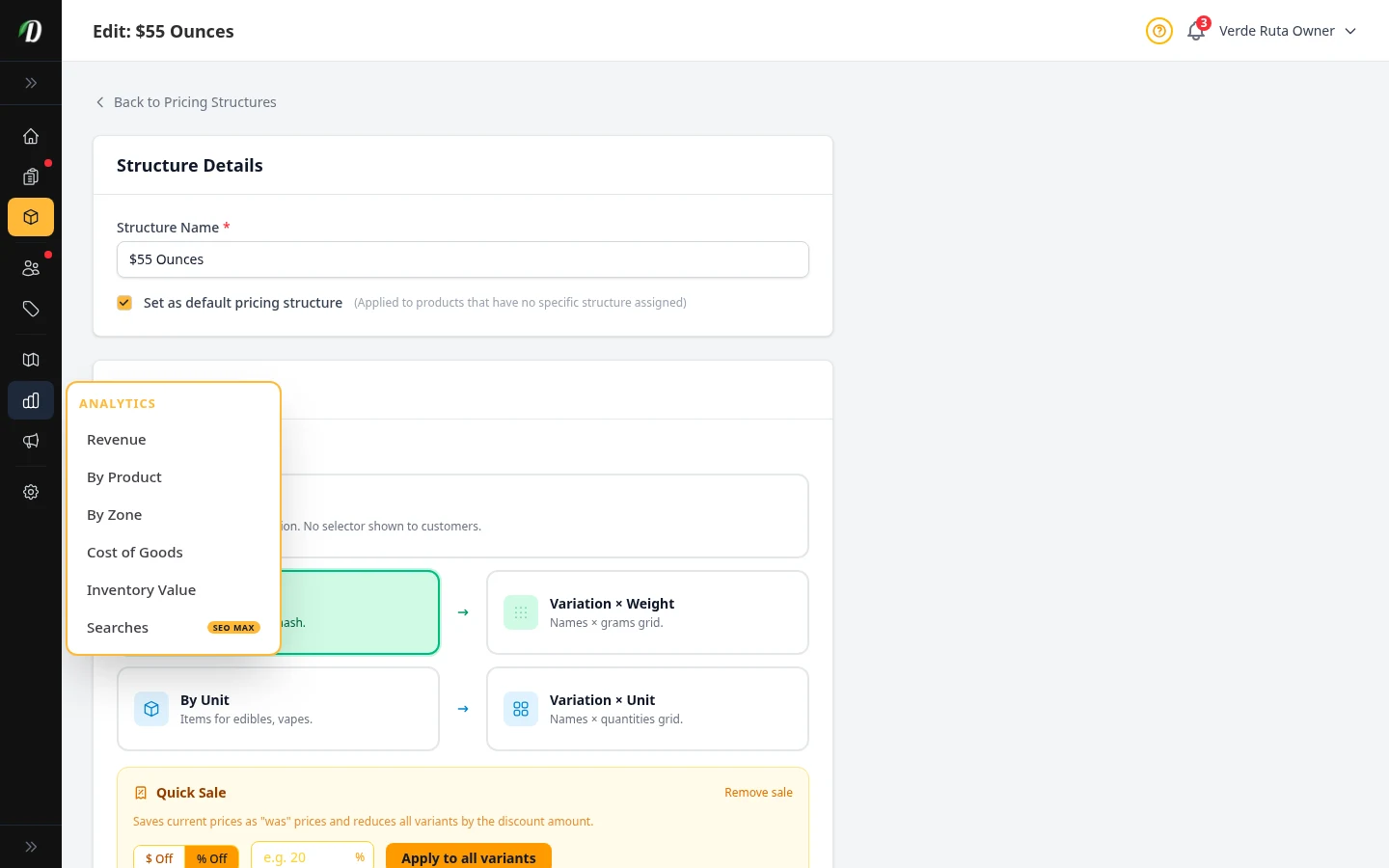Click the notifications bell showing 3 alerts
1389x868 pixels.
(x=1195, y=31)
